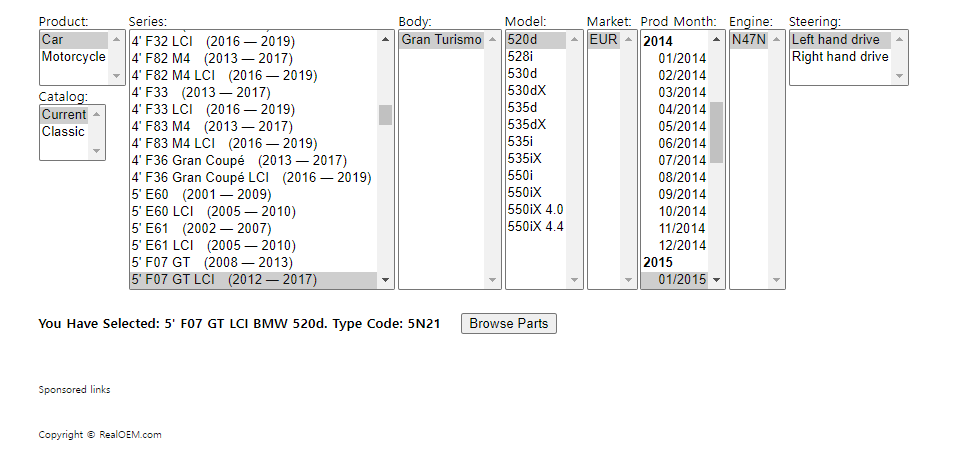Select the 535i model
Viewport: 976px width, 473px height.
coord(536,142)
